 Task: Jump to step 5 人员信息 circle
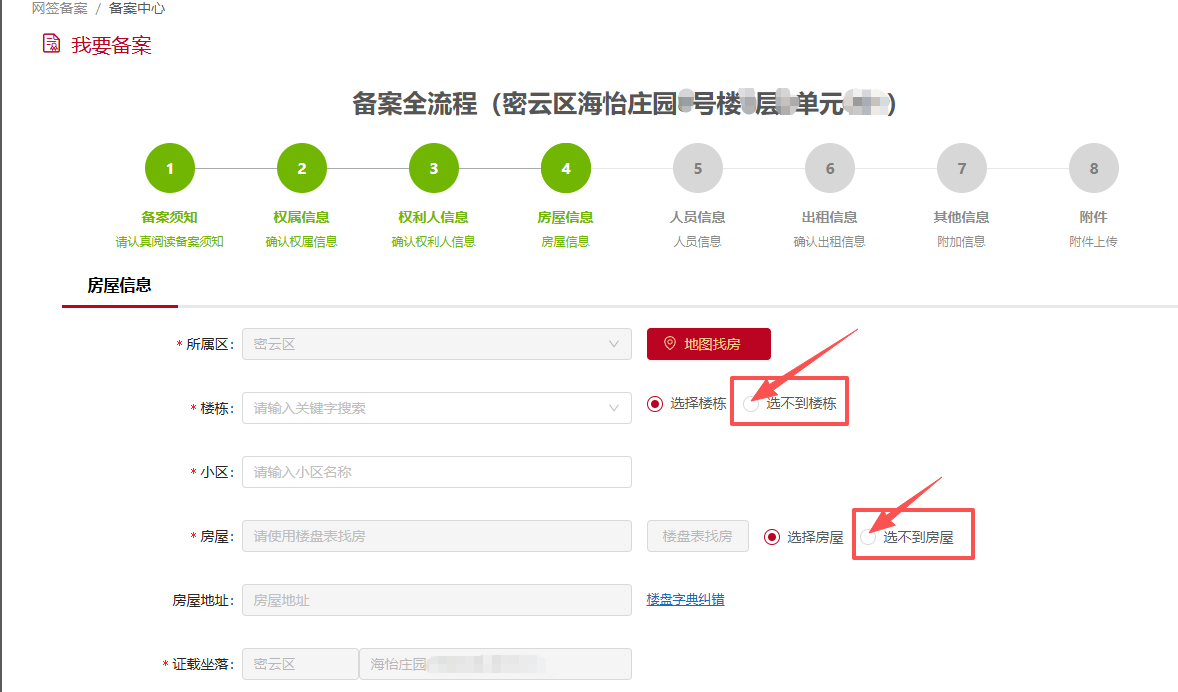(x=698, y=168)
